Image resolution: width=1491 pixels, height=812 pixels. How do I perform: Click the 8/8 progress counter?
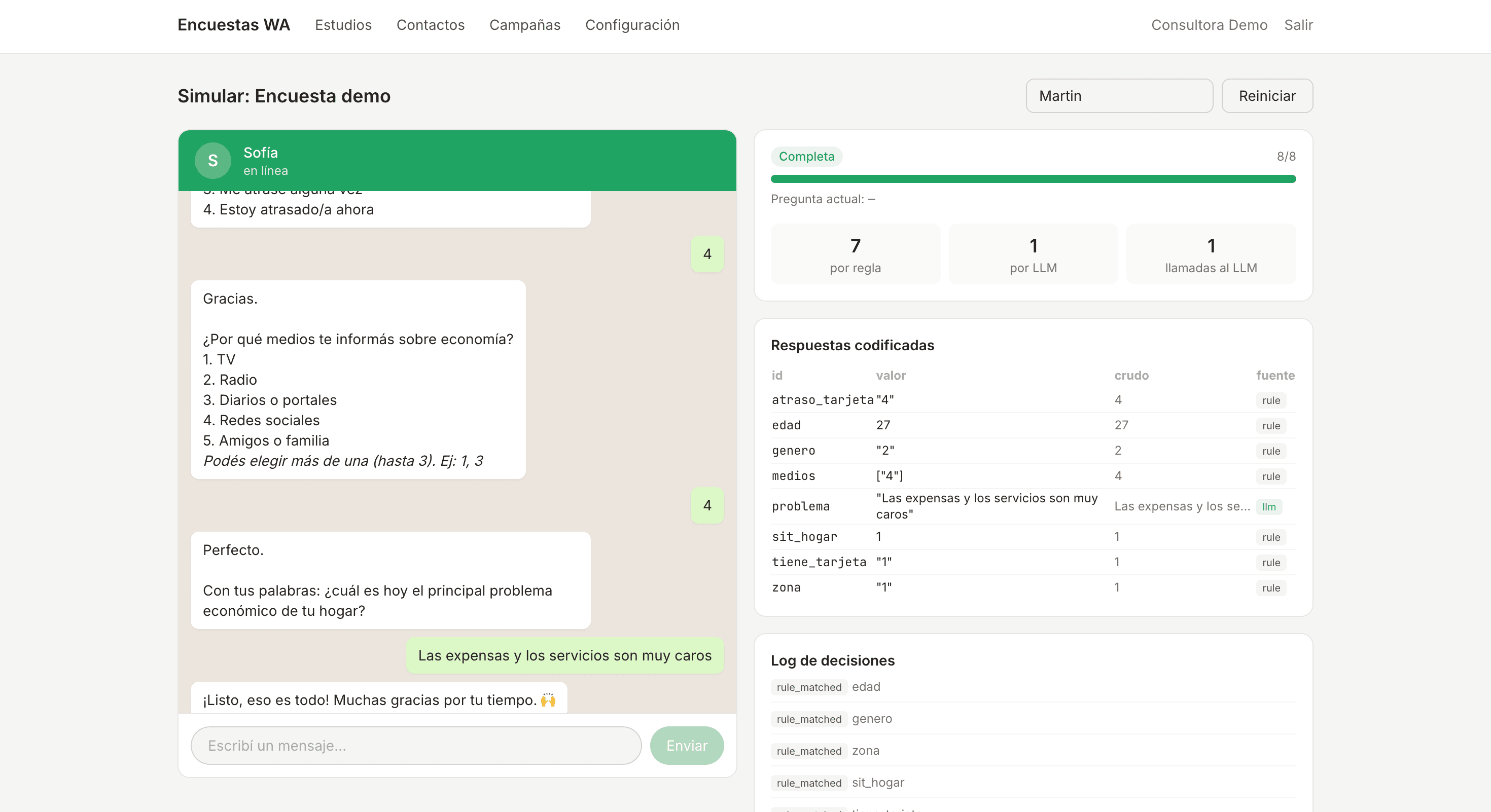[x=1286, y=156]
